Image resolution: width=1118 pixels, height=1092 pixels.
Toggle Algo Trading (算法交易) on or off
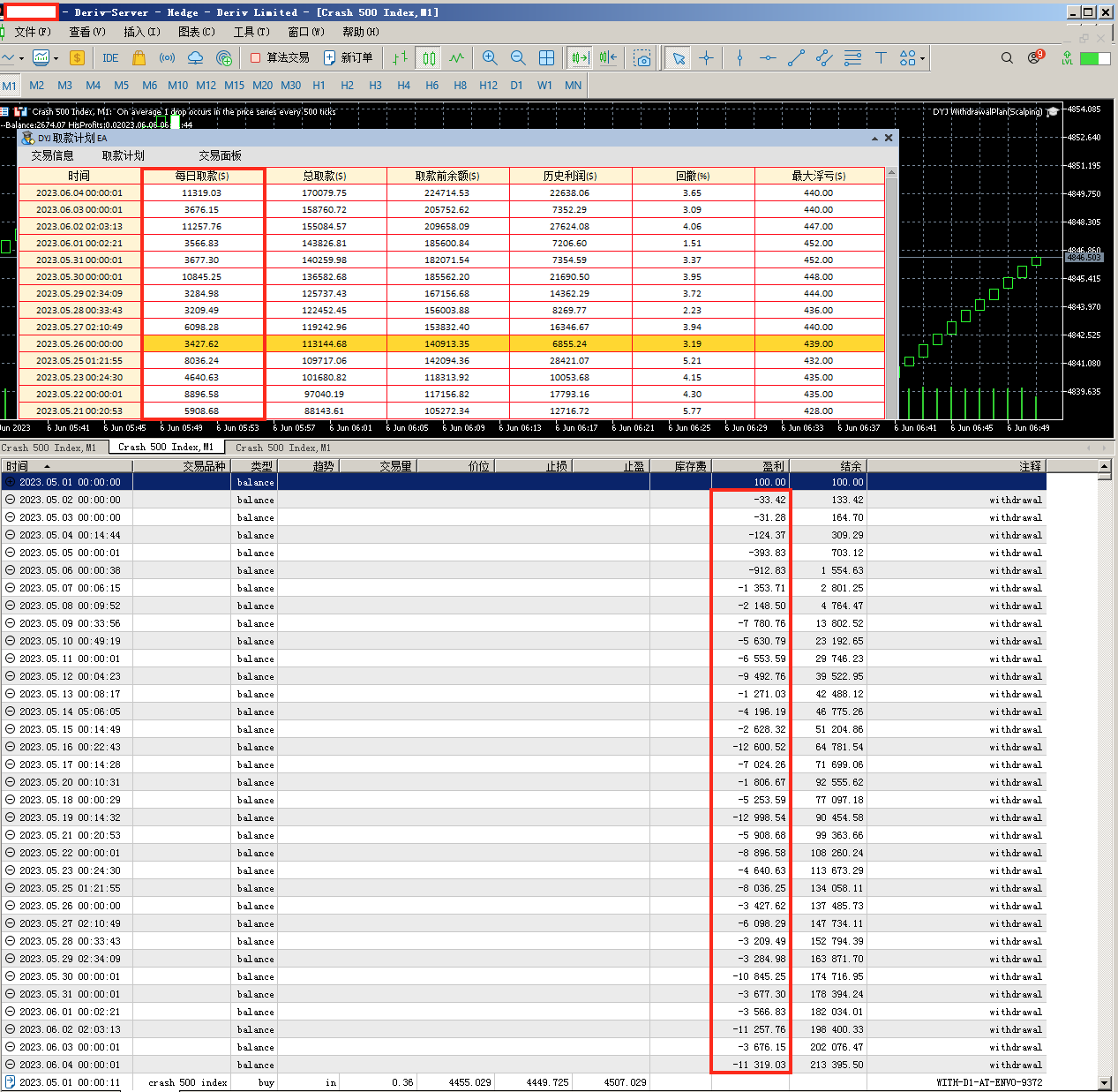coord(279,58)
